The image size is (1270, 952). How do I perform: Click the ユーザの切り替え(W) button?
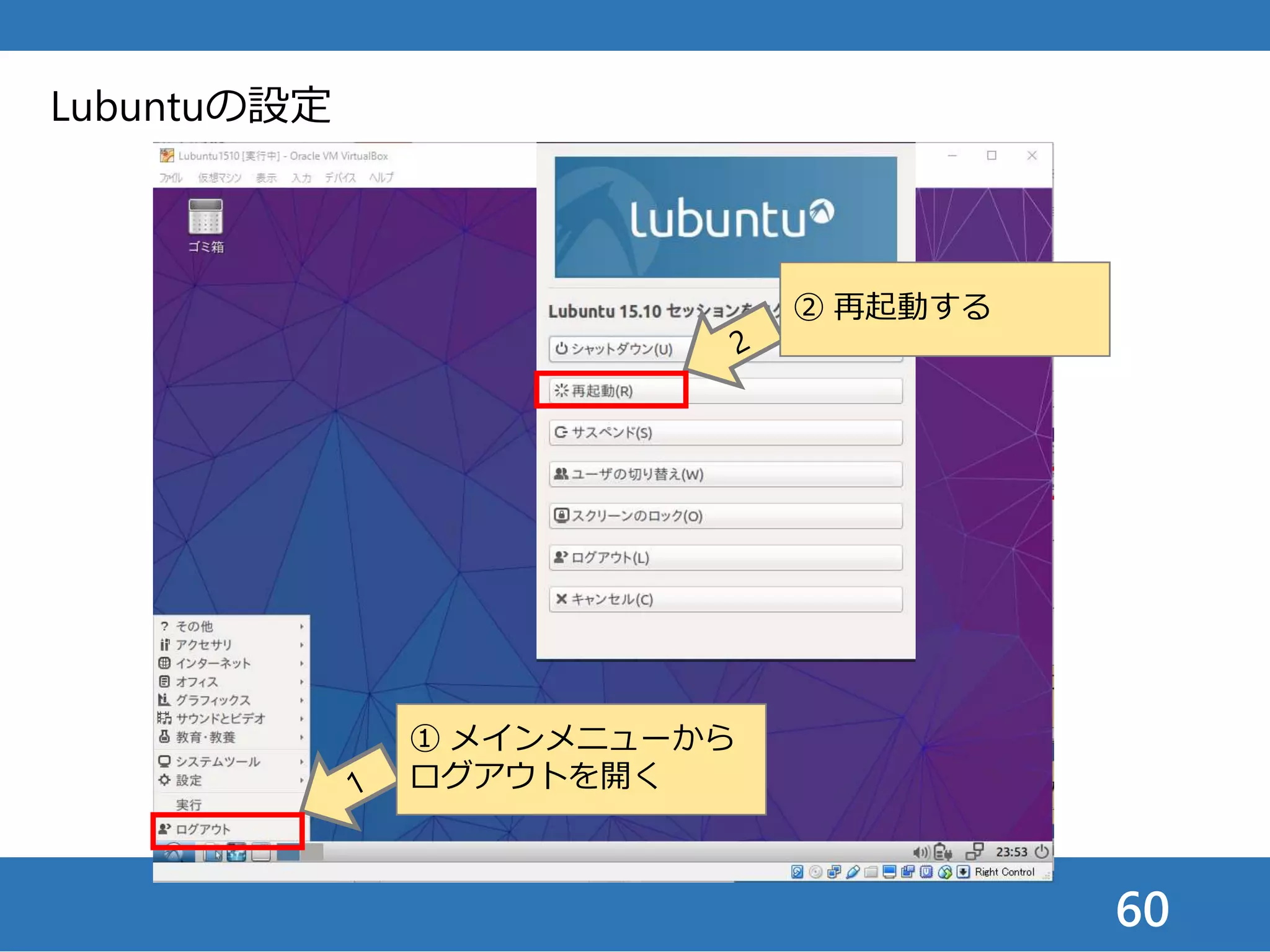(x=726, y=474)
